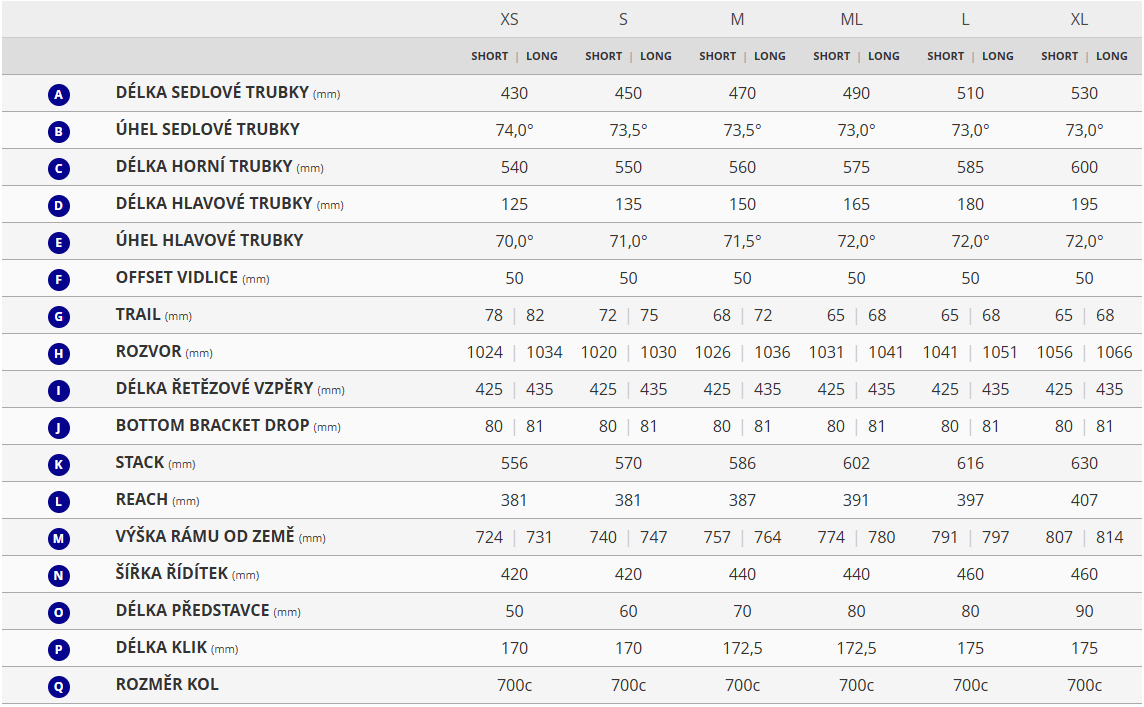Click standover value 814
The height and width of the screenshot is (707, 1144).
[1110, 538]
